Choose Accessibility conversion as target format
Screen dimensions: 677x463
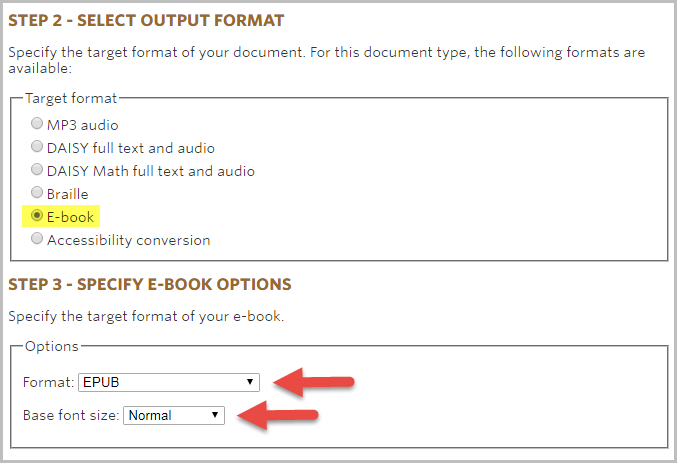pos(37,240)
